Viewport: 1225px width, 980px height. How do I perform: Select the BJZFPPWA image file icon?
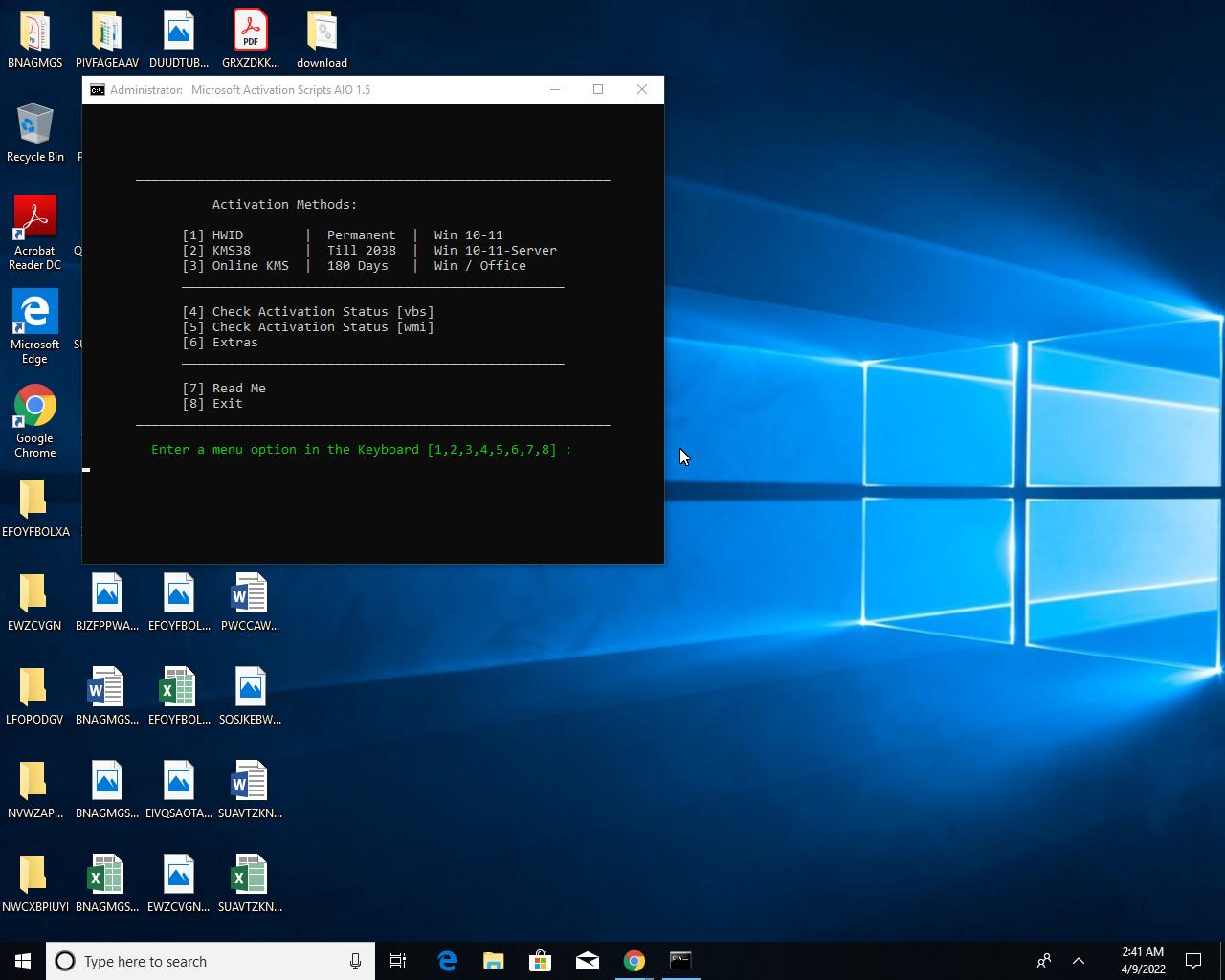[x=107, y=602]
